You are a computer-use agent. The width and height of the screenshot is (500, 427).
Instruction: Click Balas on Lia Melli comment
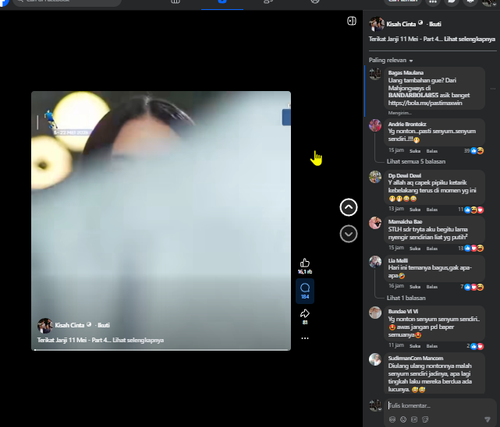pyautogui.click(x=432, y=287)
